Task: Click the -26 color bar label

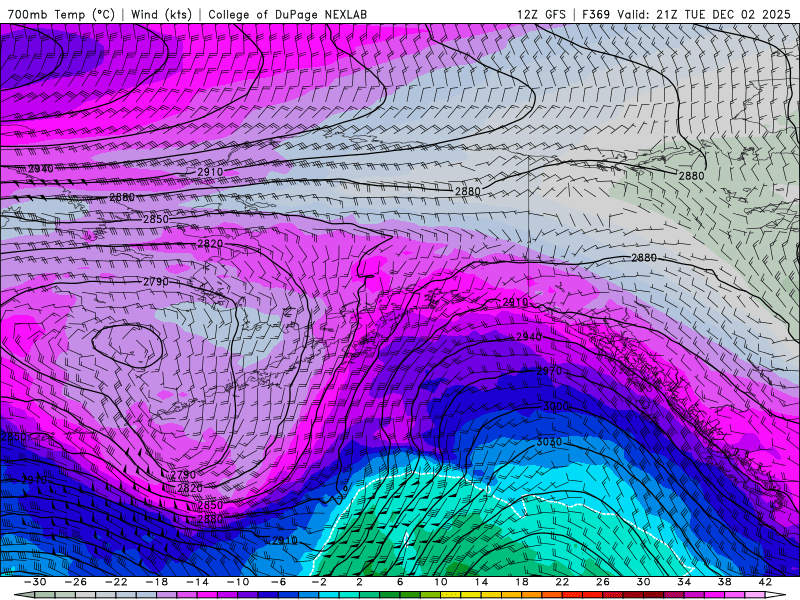Action: (75, 582)
